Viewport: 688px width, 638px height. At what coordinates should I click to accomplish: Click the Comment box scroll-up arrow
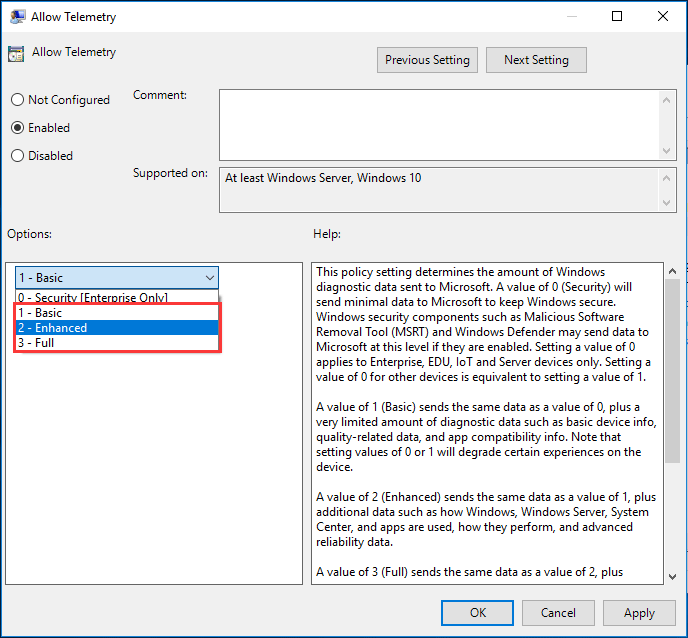pyautogui.click(x=666, y=100)
